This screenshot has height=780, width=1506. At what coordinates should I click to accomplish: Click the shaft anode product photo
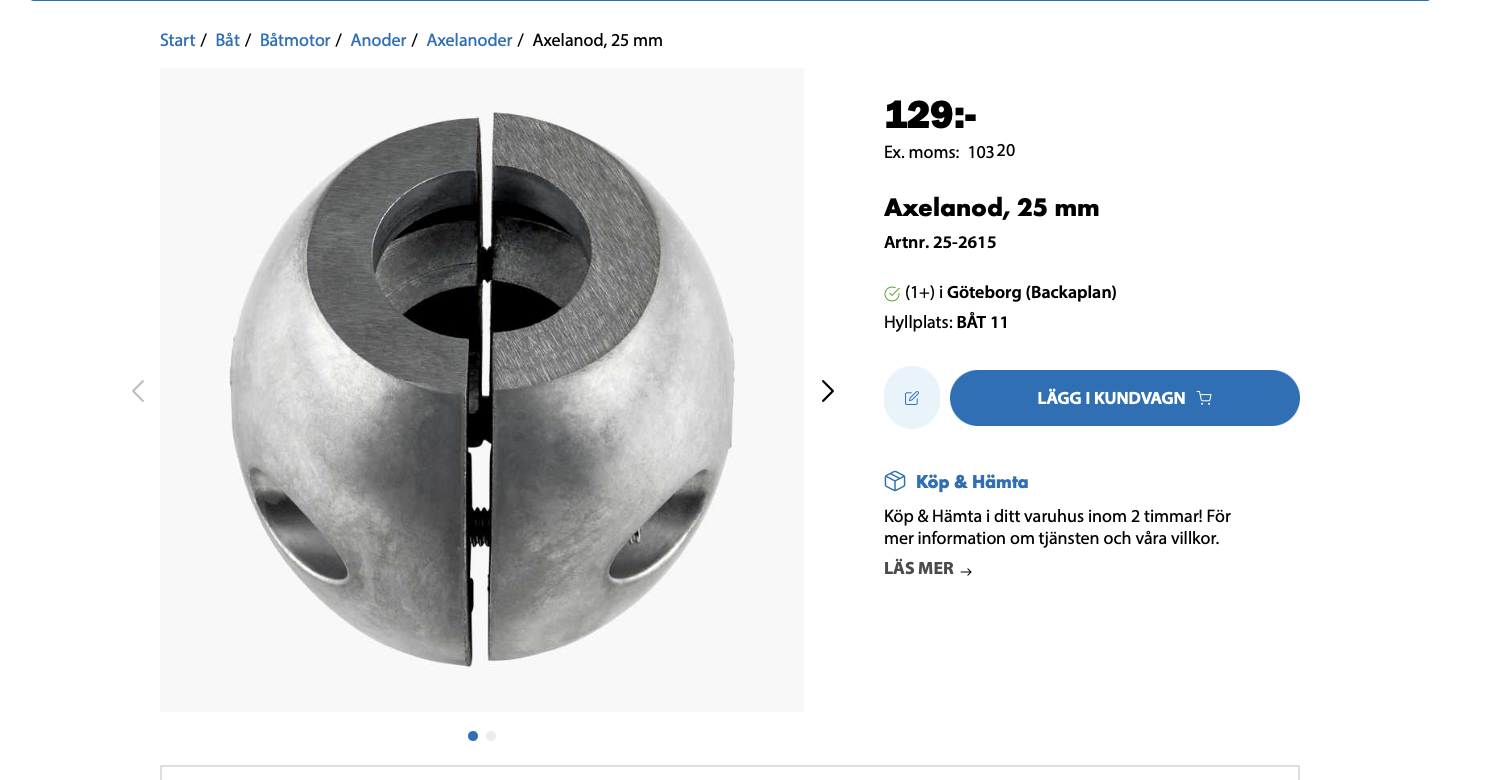481,390
